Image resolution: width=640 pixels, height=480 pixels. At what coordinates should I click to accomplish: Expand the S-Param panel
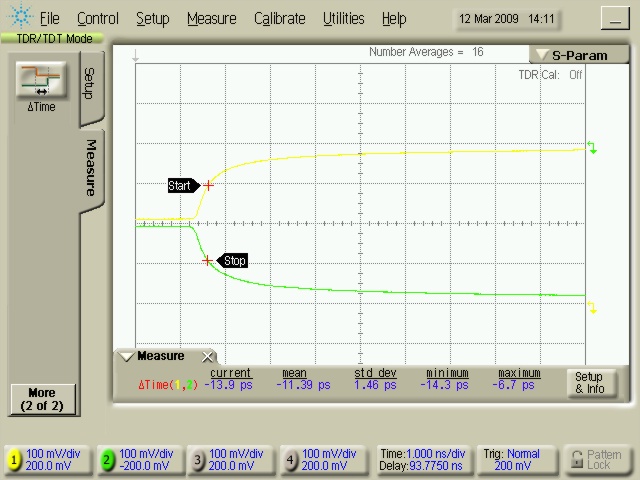point(541,56)
